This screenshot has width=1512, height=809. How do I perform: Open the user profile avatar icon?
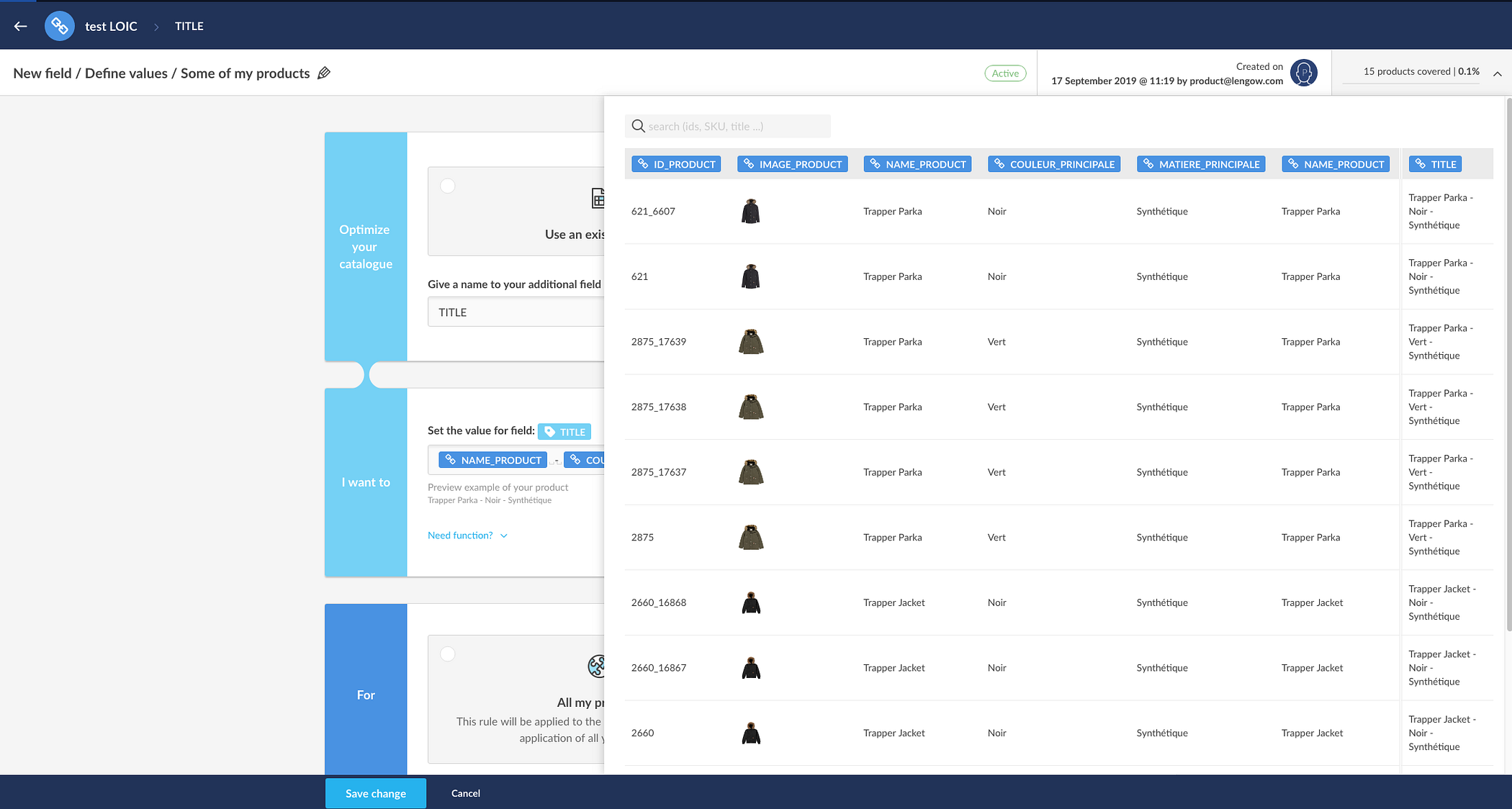click(1303, 73)
